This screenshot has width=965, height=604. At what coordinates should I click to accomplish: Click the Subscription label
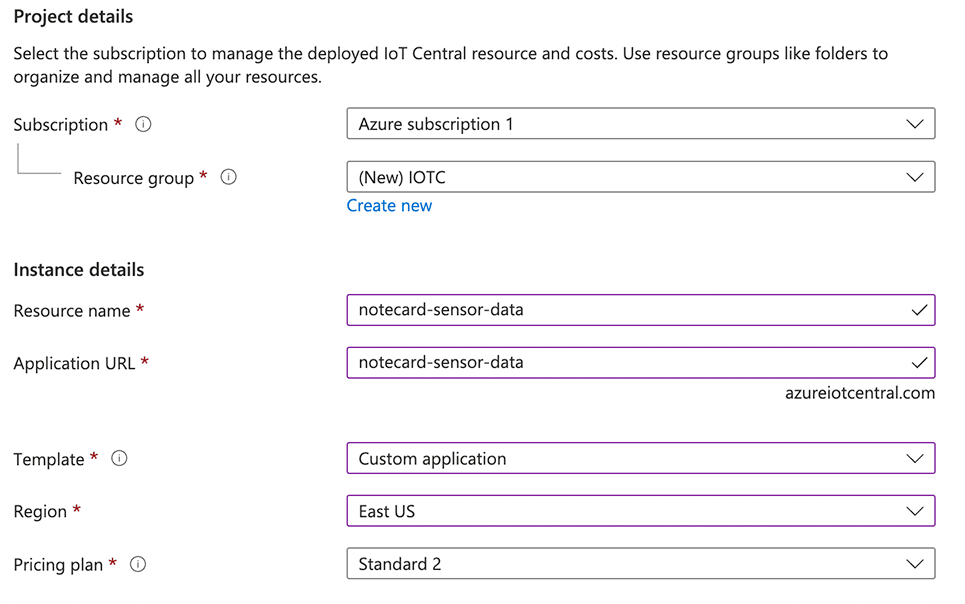(60, 125)
